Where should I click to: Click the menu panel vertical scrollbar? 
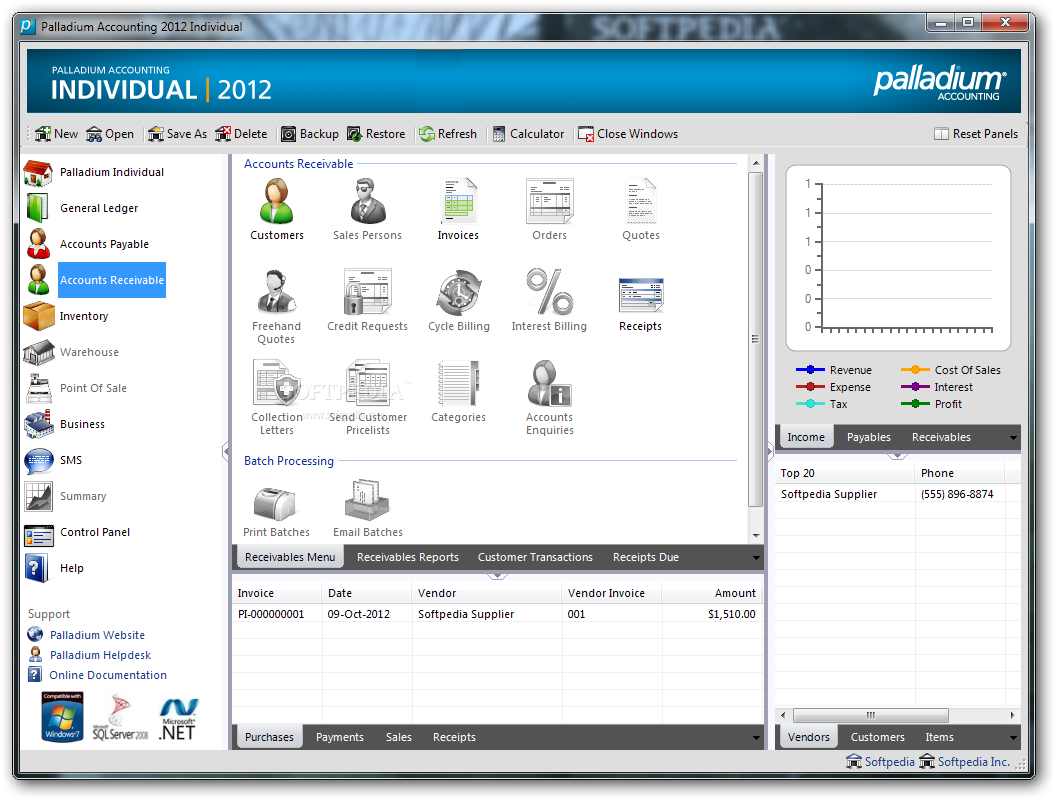(x=756, y=339)
